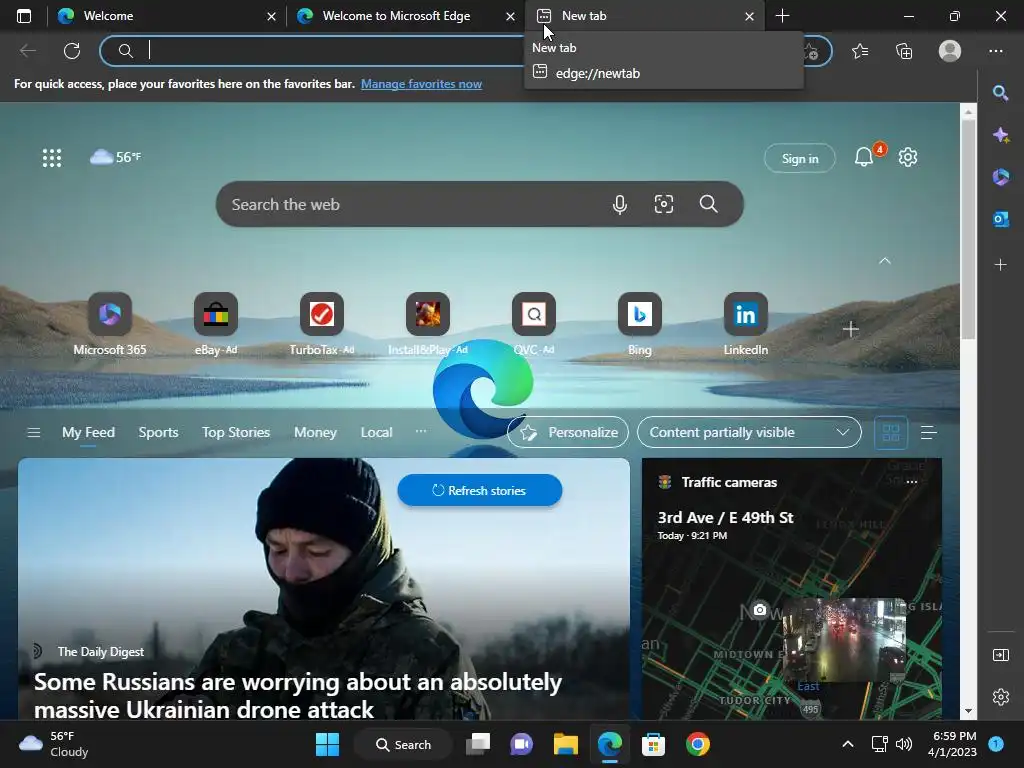Select the Local feed tab
The image size is (1024, 768).
pyautogui.click(x=376, y=432)
